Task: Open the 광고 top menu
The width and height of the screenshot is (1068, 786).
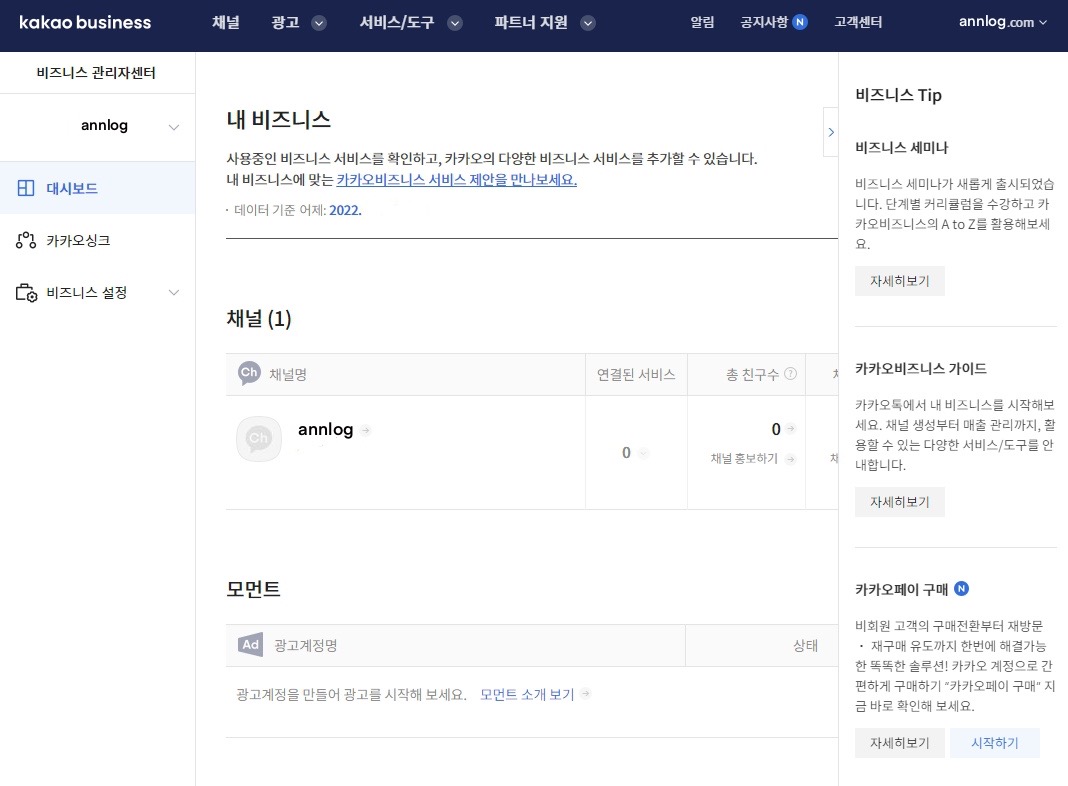Action: point(285,22)
